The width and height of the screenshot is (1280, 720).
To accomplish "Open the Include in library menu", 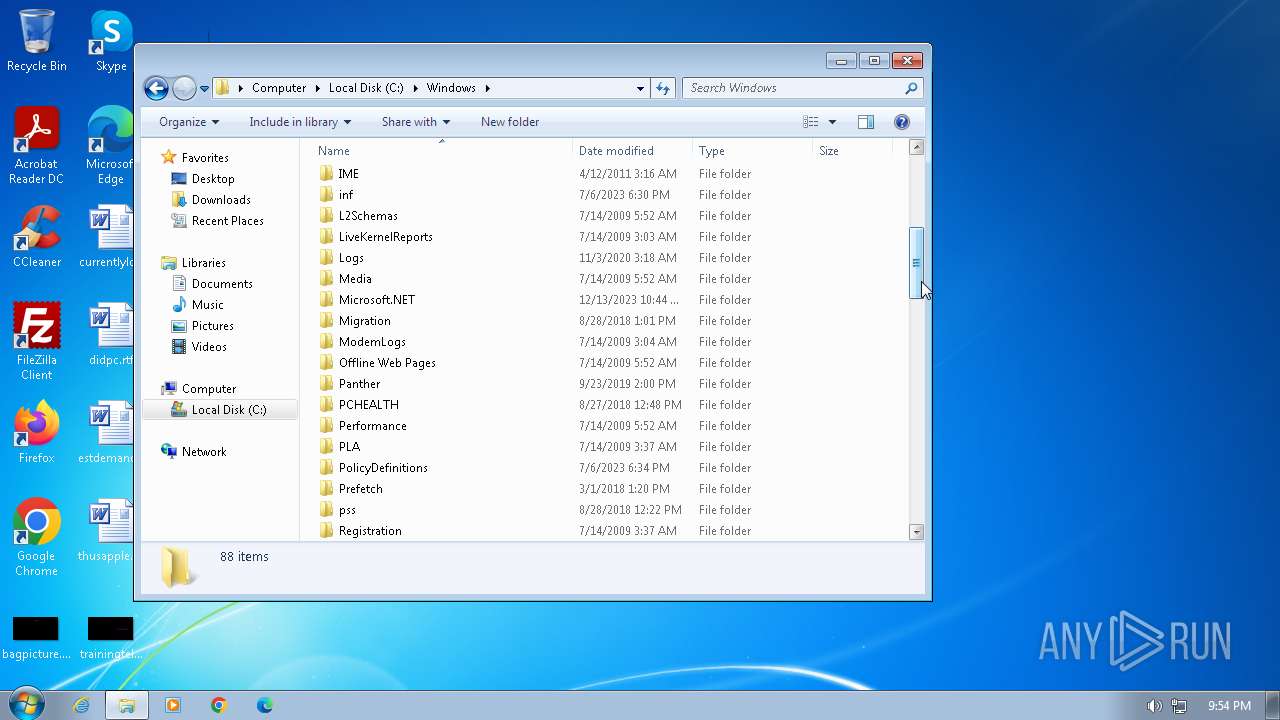I will tap(300, 122).
